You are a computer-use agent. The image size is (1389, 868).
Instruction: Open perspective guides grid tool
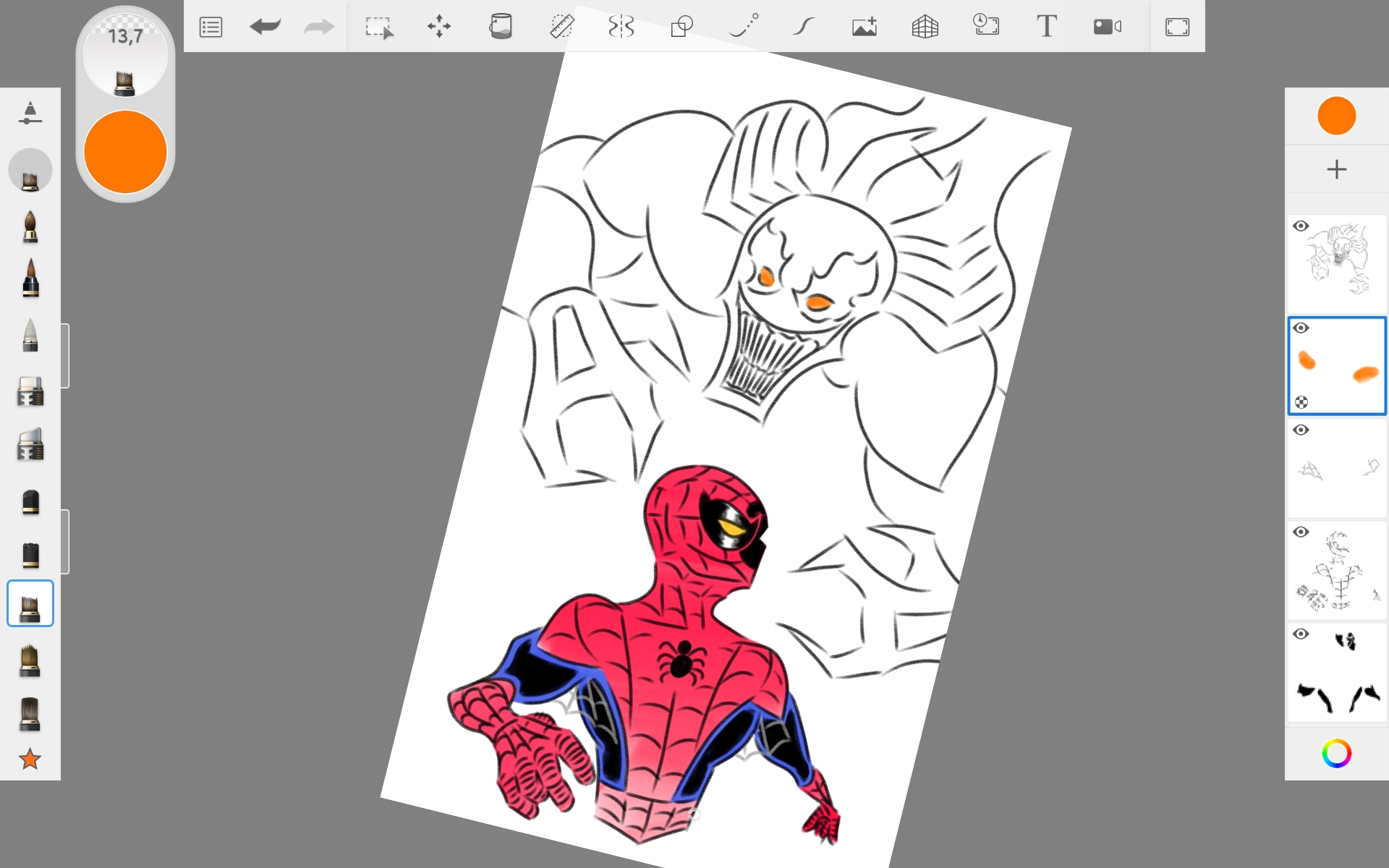tap(925, 27)
